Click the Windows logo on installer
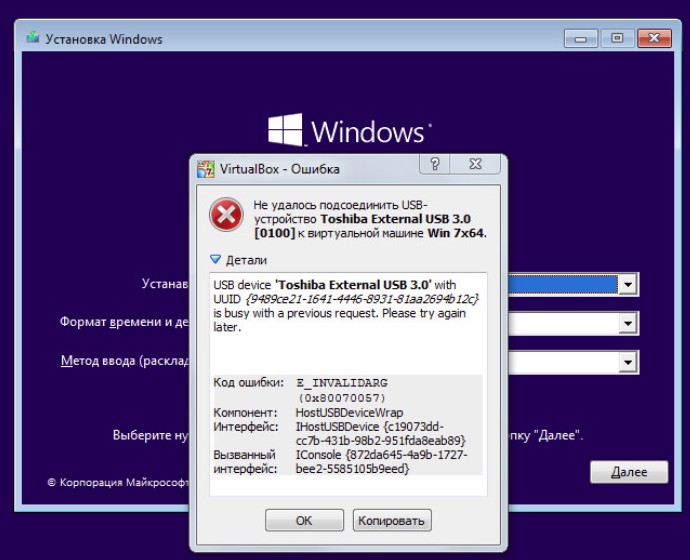This screenshot has height=560, width=690. tap(285, 131)
